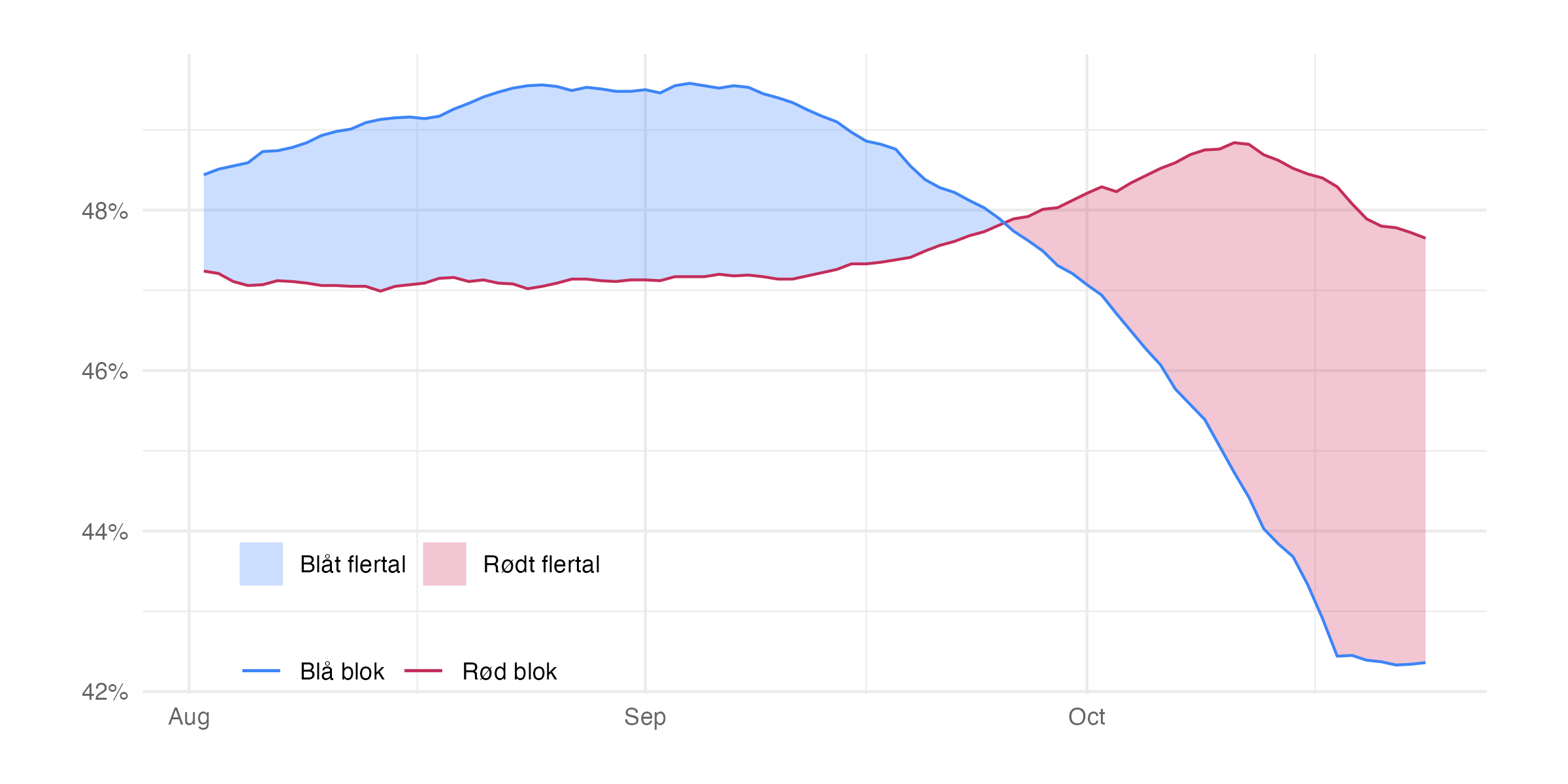This screenshot has height=784, width=1568.
Task: Click the blue "Blåt flertal" legend swatch
Action: click(261, 564)
